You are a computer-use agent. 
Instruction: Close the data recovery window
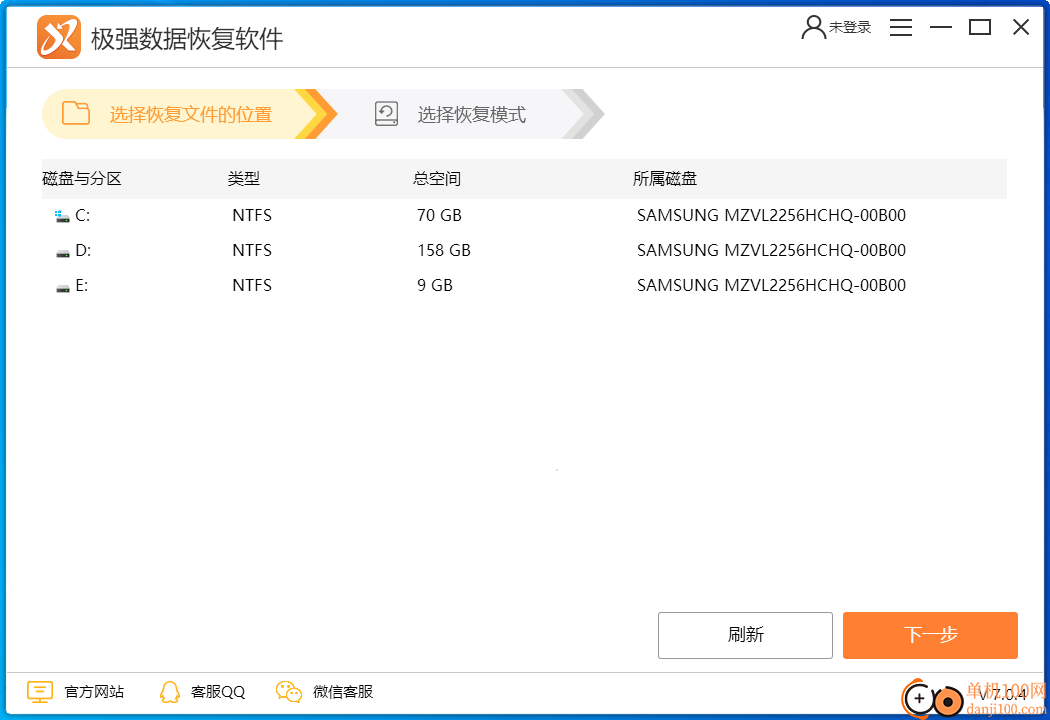pyautogui.click(x=1021, y=27)
